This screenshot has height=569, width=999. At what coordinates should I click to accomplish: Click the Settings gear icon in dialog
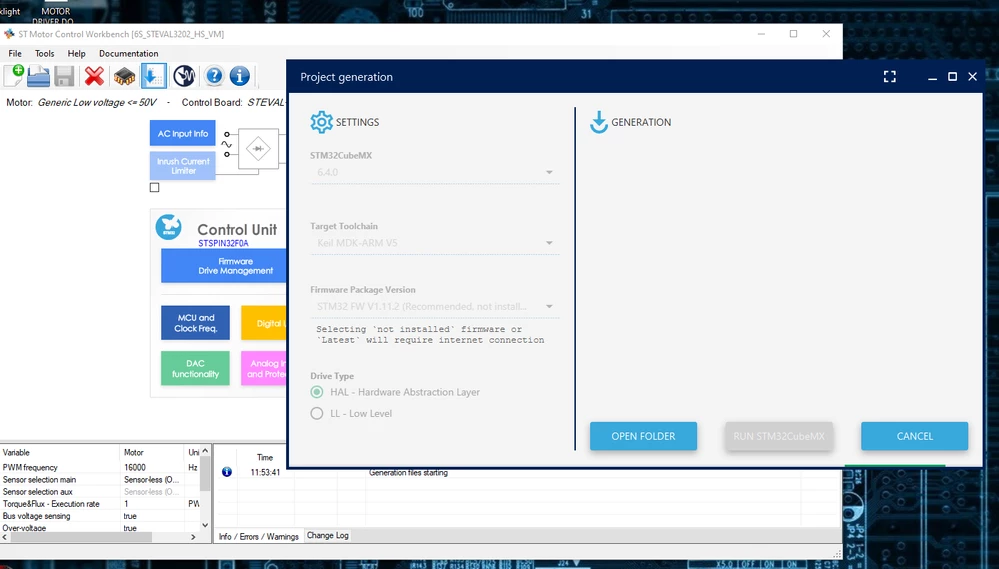tap(322, 122)
